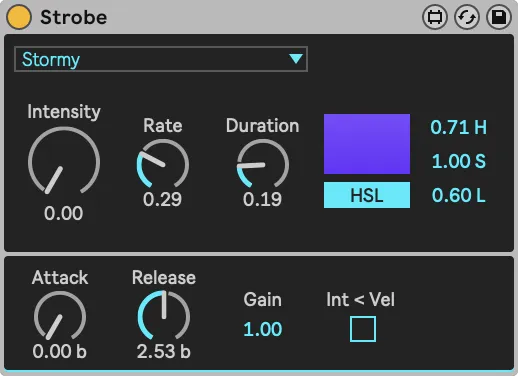Image resolution: width=518 pixels, height=376 pixels.
Task: Click the Rate label
Action: click(x=163, y=126)
